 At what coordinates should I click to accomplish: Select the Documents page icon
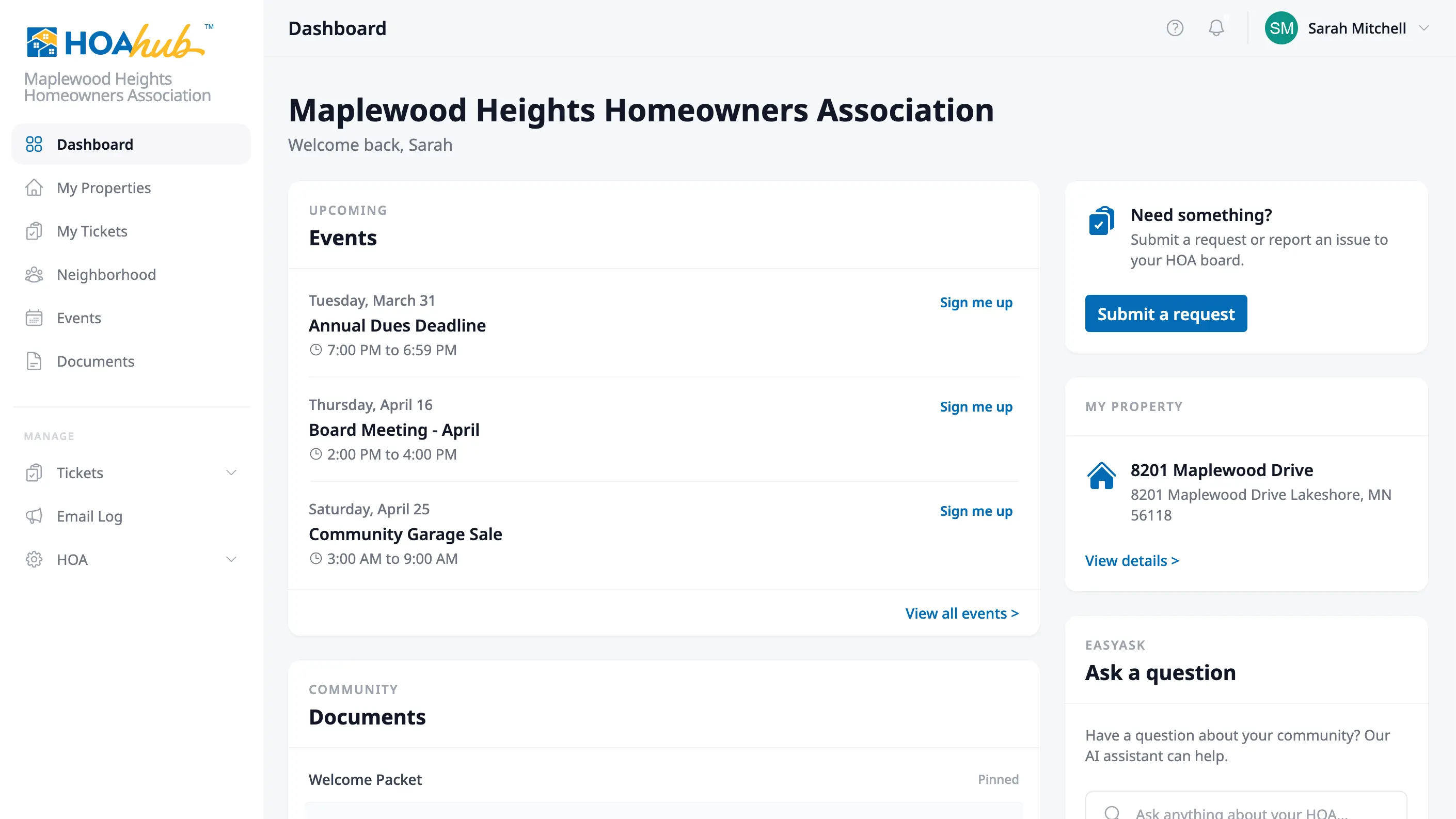tap(34, 361)
